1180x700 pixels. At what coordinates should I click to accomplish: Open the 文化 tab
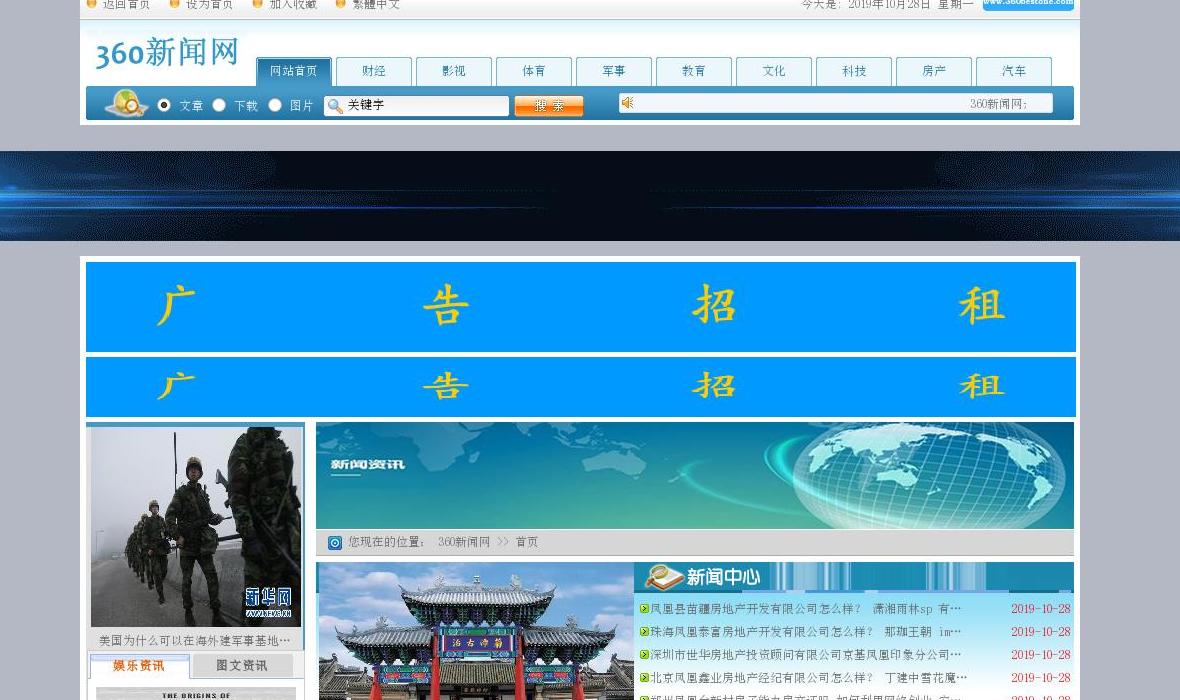(x=774, y=72)
